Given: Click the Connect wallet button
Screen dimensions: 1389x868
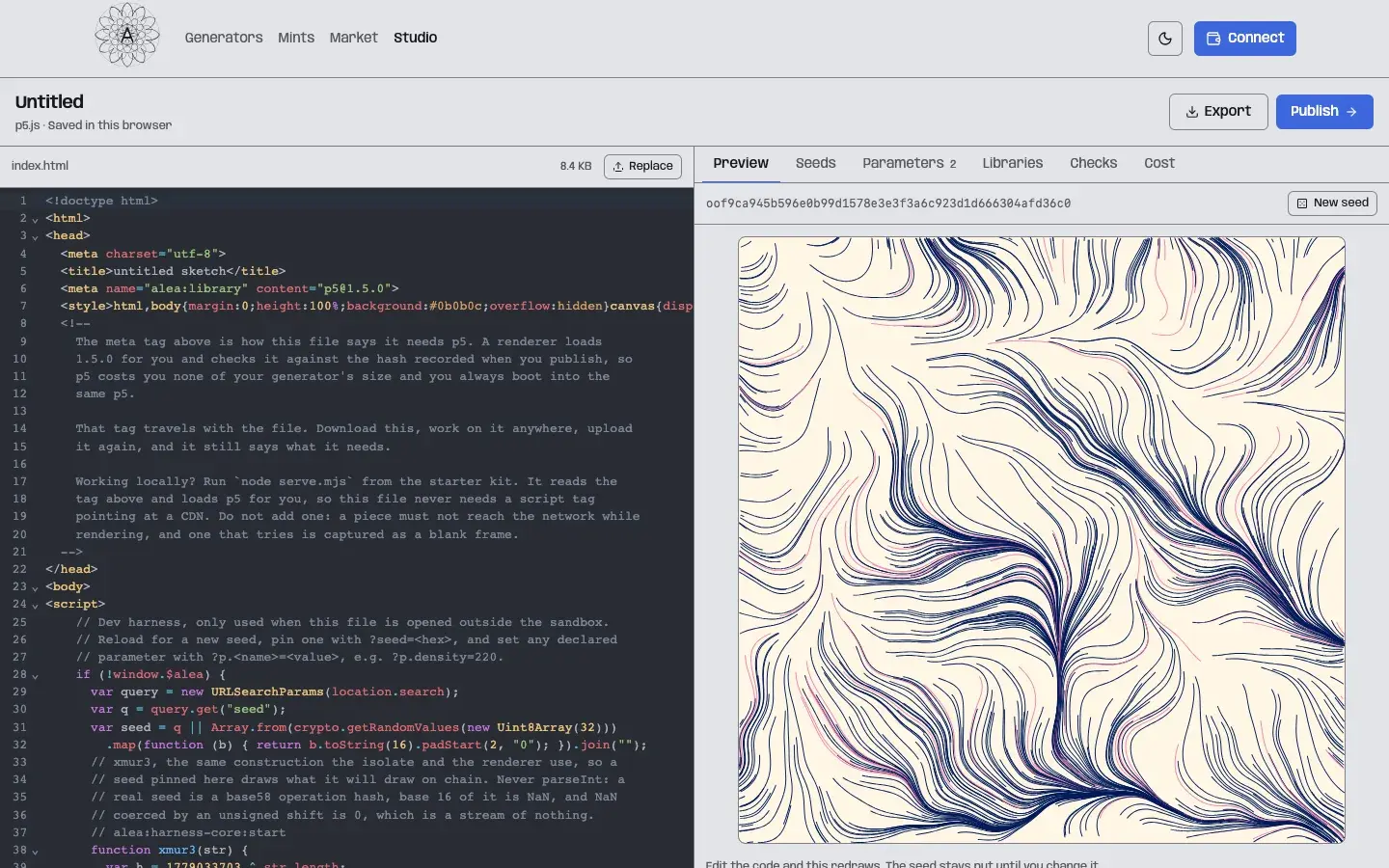Looking at the screenshot, I should (x=1245, y=39).
